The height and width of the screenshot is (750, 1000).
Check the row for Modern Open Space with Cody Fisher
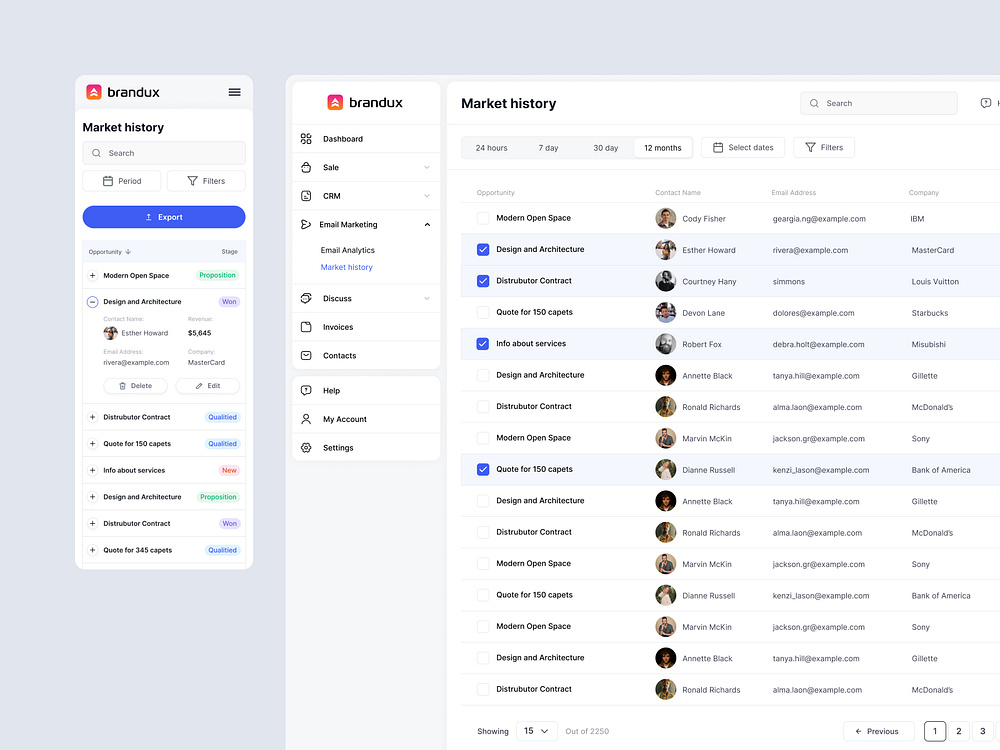(483, 218)
